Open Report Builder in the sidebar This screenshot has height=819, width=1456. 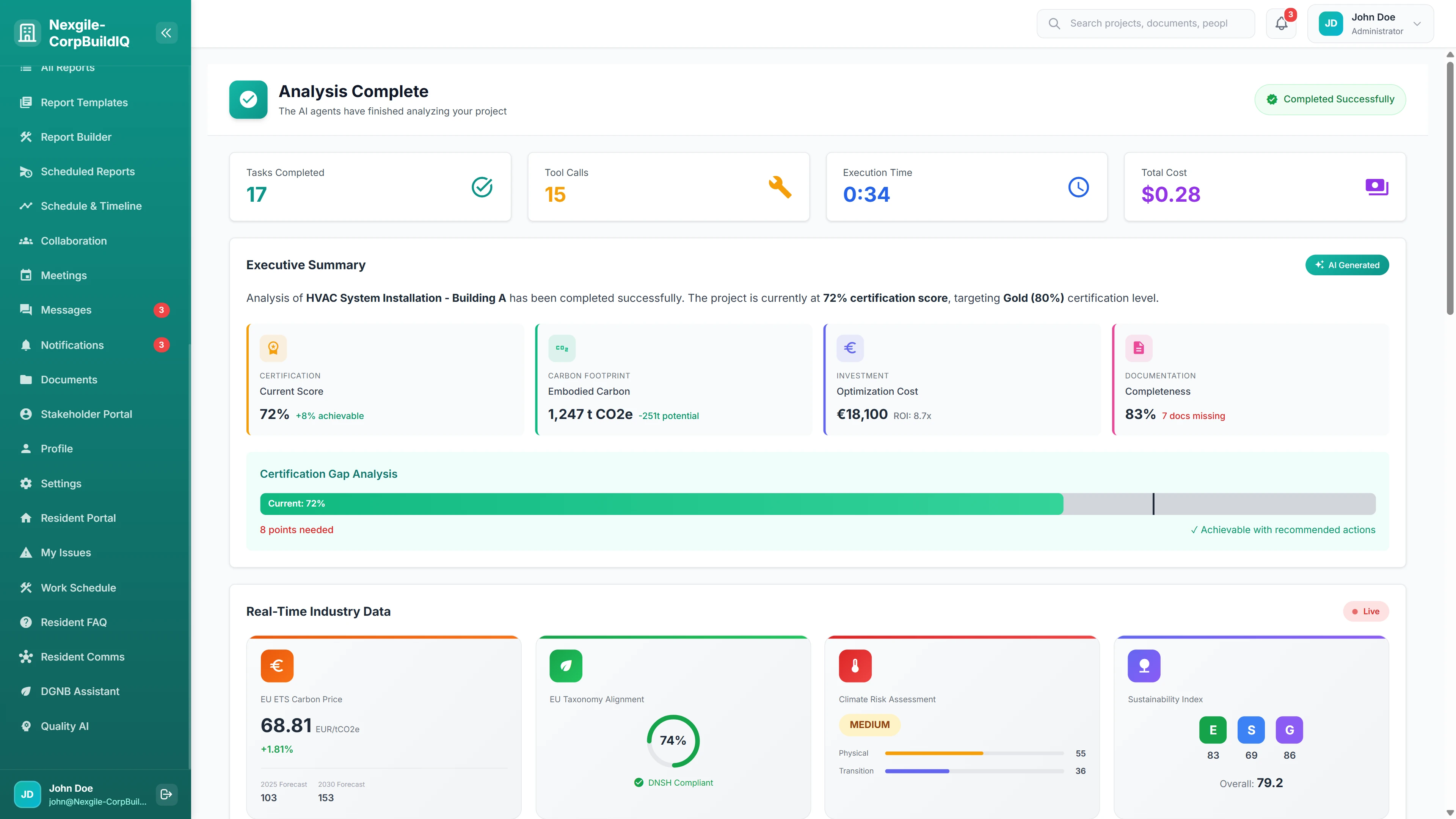coord(76,137)
